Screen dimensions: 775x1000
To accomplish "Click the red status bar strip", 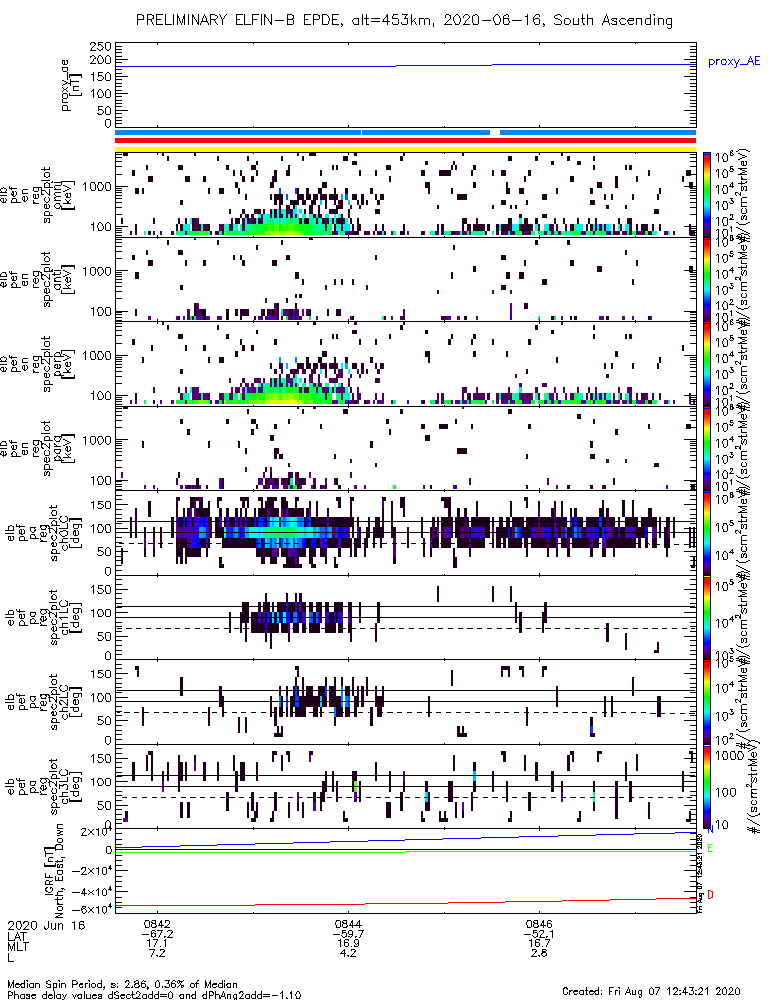I will tap(405, 140).
